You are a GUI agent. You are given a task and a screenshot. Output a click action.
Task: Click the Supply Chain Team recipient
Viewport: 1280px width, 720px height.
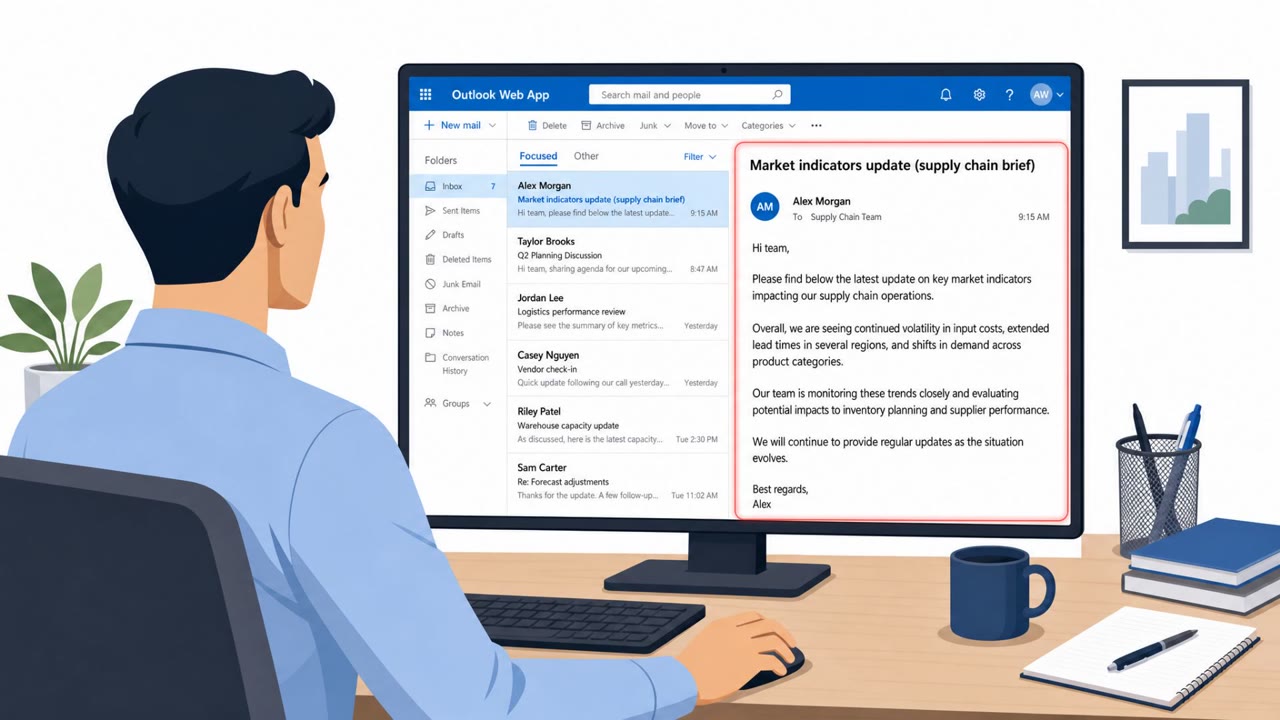point(846,217)
